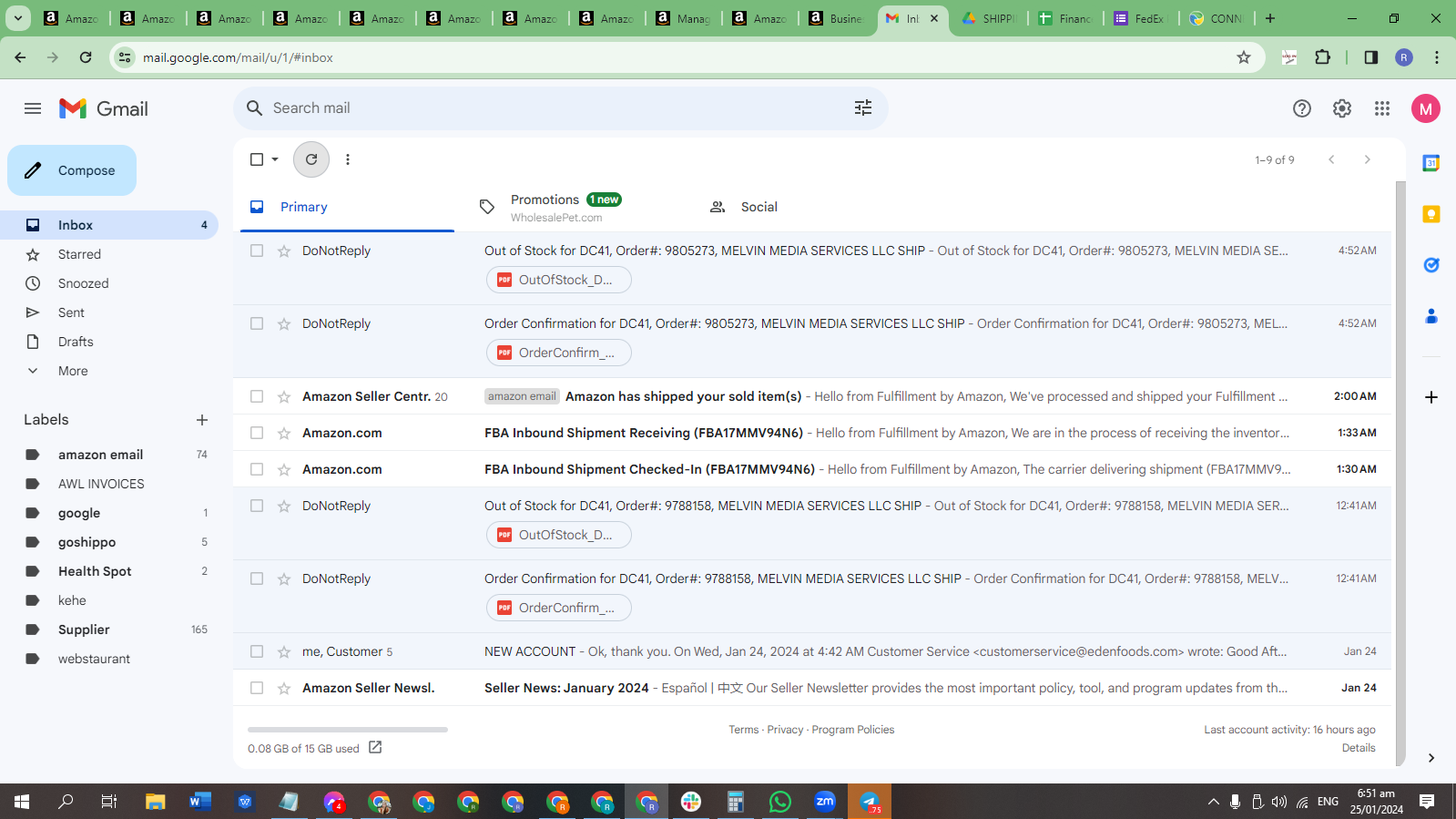1456x819 pixels.
Task: Open the SHIPPI browser tab
Action: point(988,18)
